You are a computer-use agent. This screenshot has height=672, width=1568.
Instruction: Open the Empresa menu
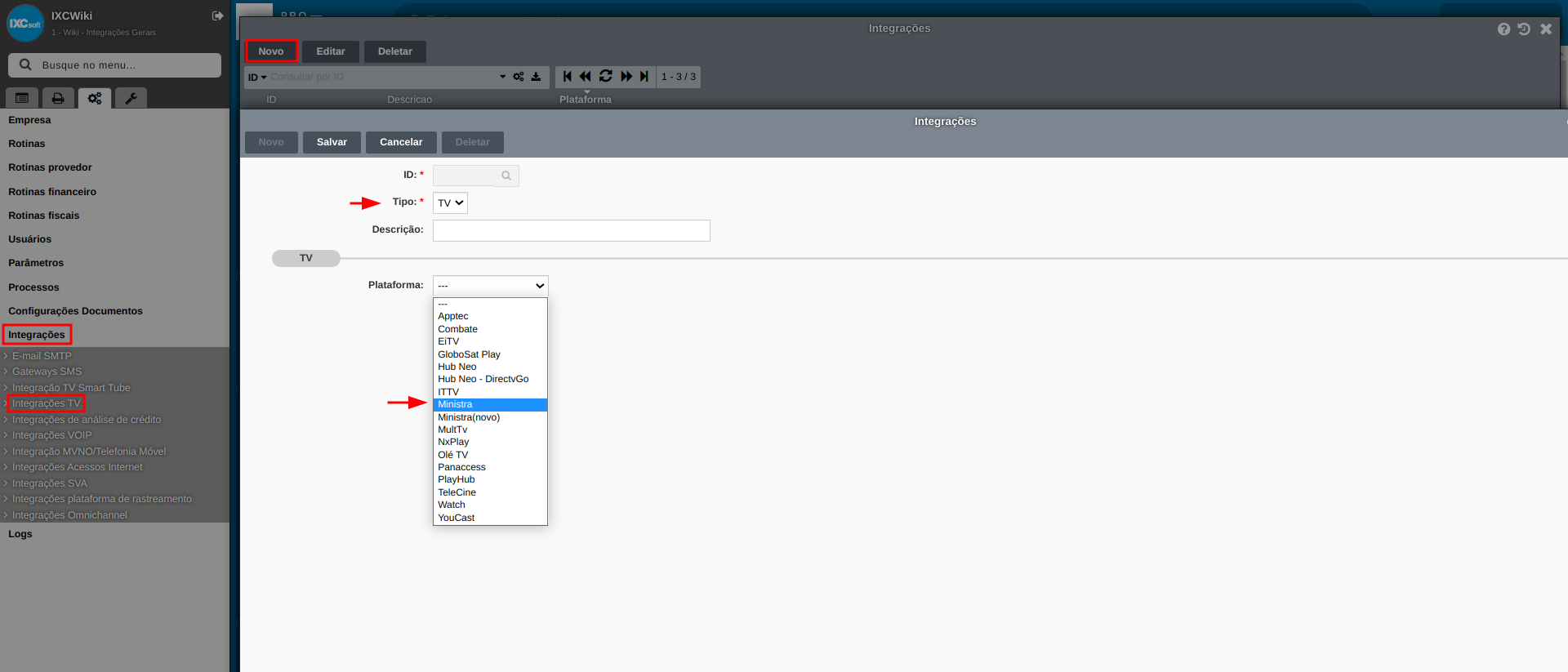coord(29,120)
